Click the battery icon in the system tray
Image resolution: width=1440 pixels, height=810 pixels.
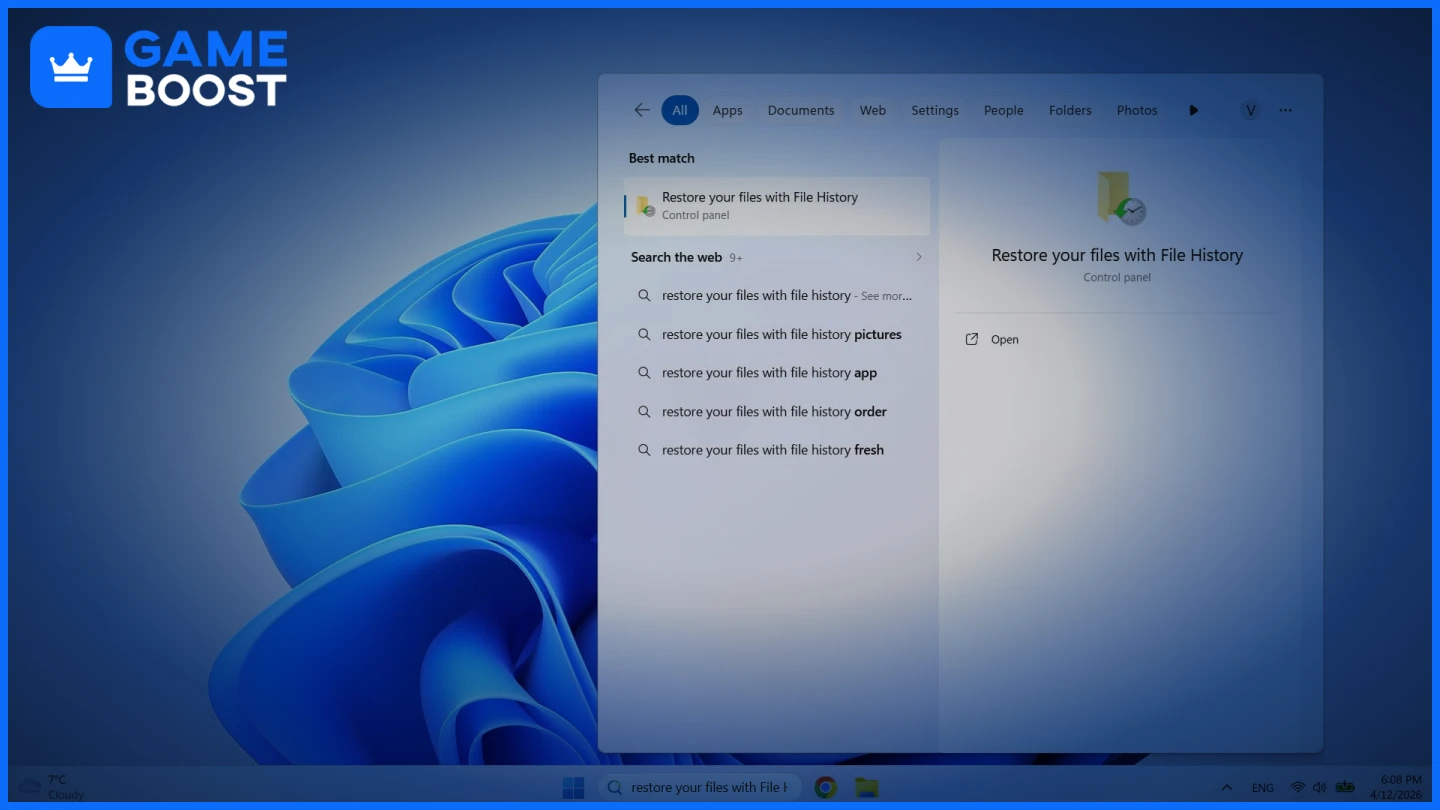pos(1345,787)
